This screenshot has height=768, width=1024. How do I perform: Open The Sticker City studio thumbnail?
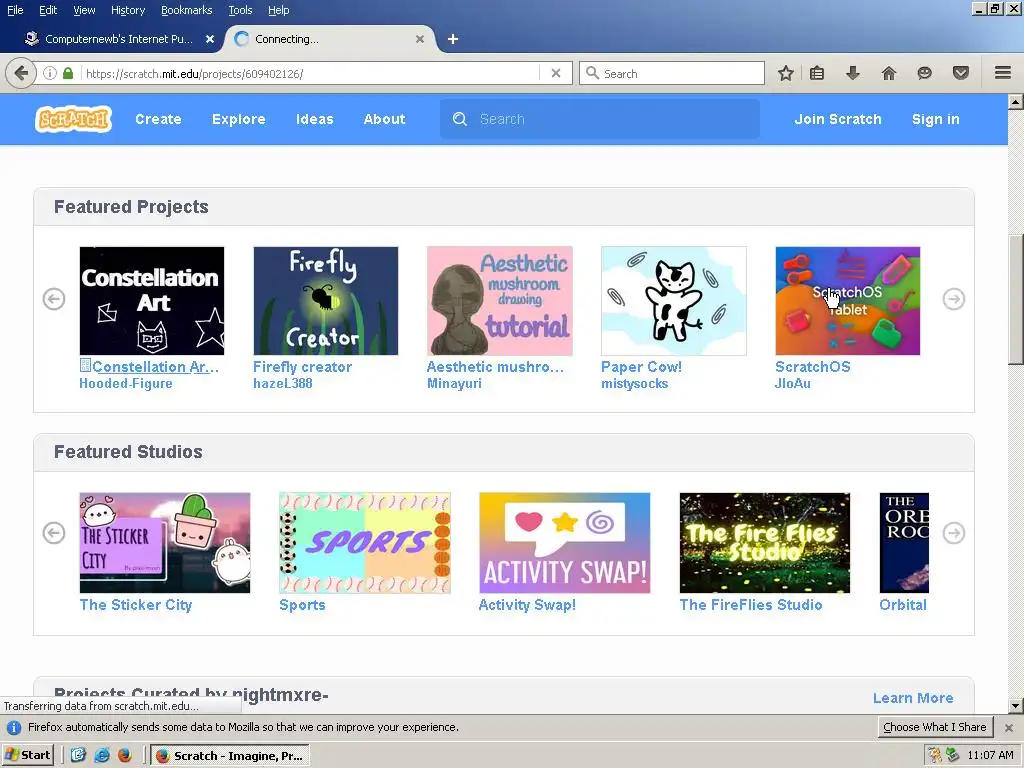click(x=165, y=543)
